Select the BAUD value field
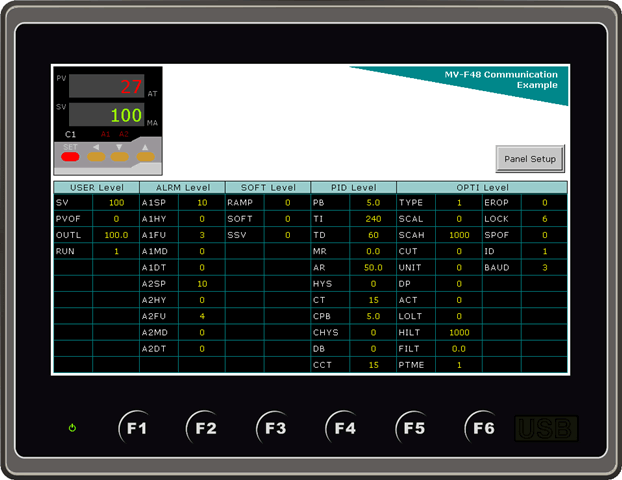Image resolution: width=622 pixels, height=480 pixels. point(545,267)
